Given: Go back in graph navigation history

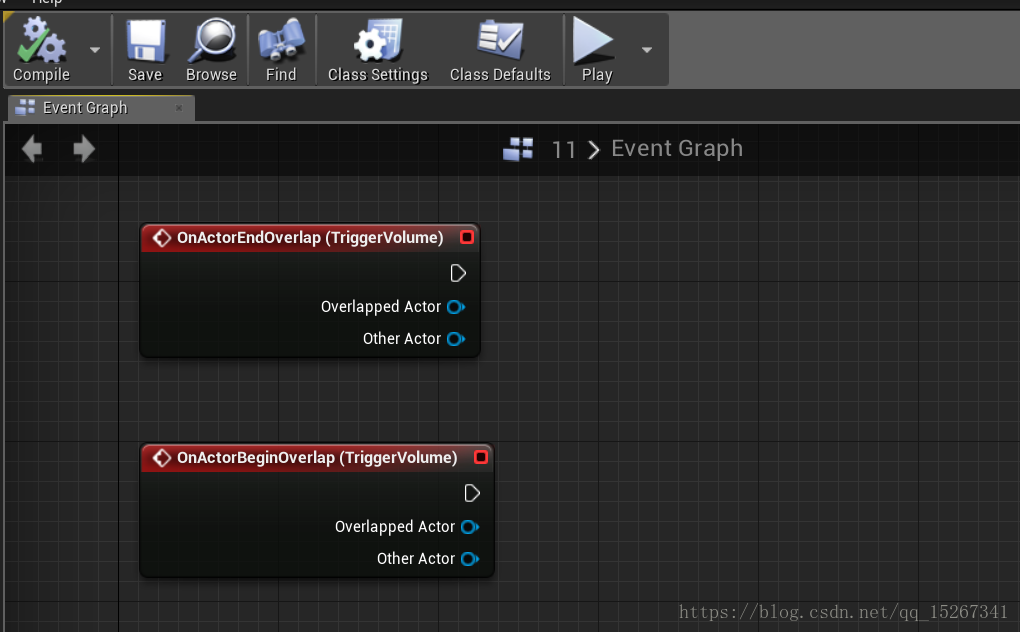Looking at the screenshot, I should tap(32, 149).
